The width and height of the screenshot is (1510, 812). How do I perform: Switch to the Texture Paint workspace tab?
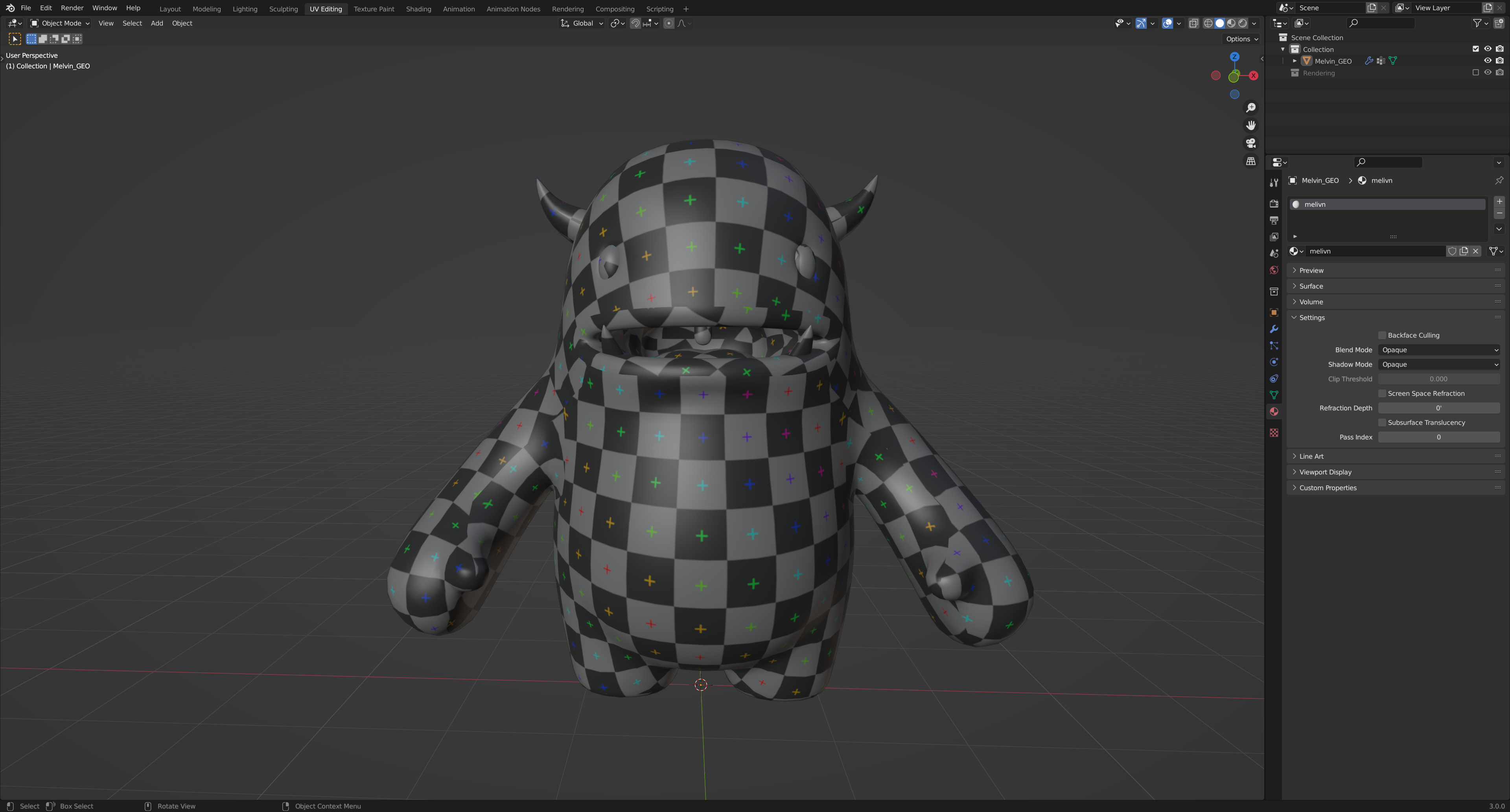tap(374, 9)
